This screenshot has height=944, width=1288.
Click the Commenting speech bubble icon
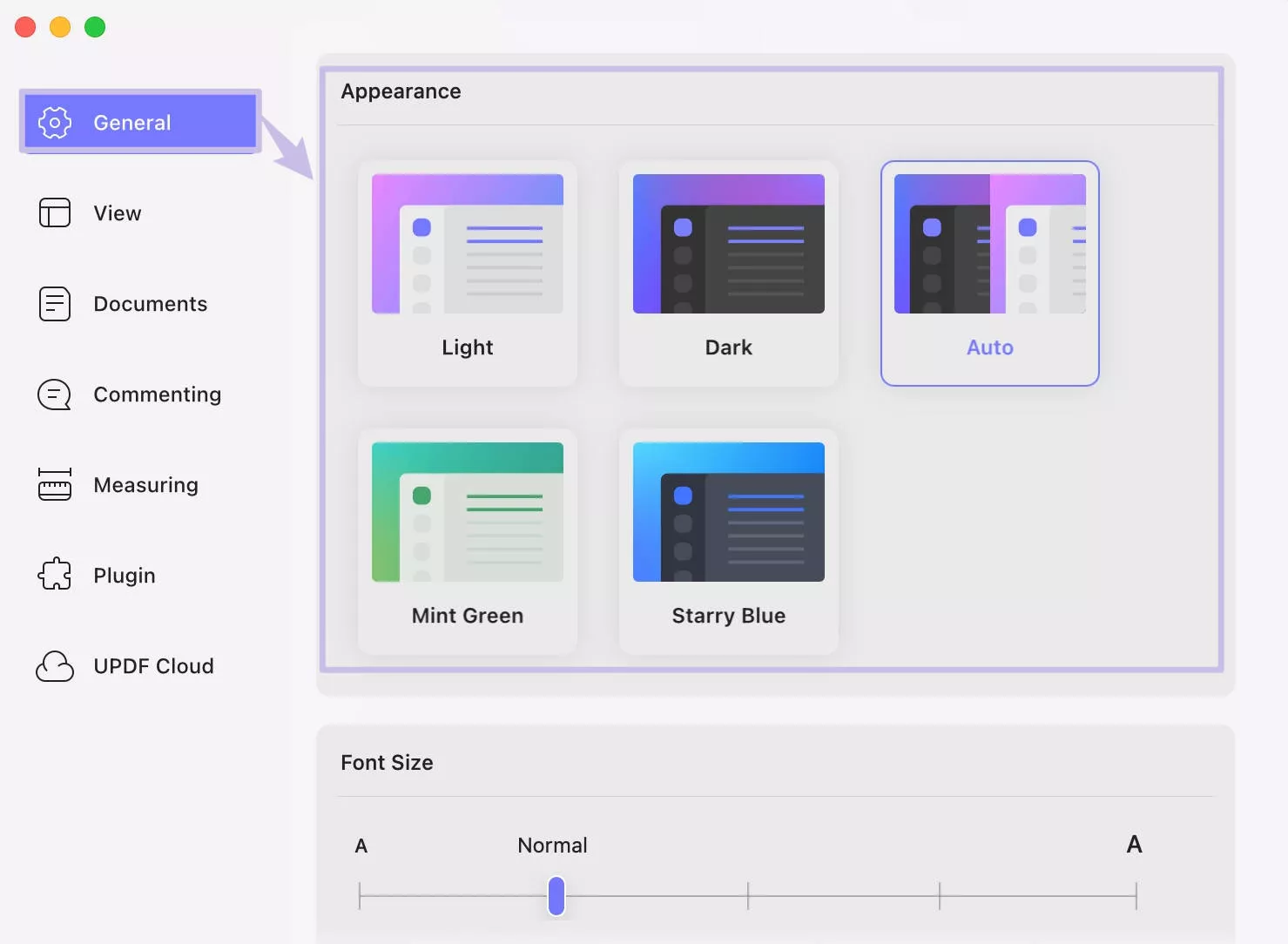tap(55, 394)
